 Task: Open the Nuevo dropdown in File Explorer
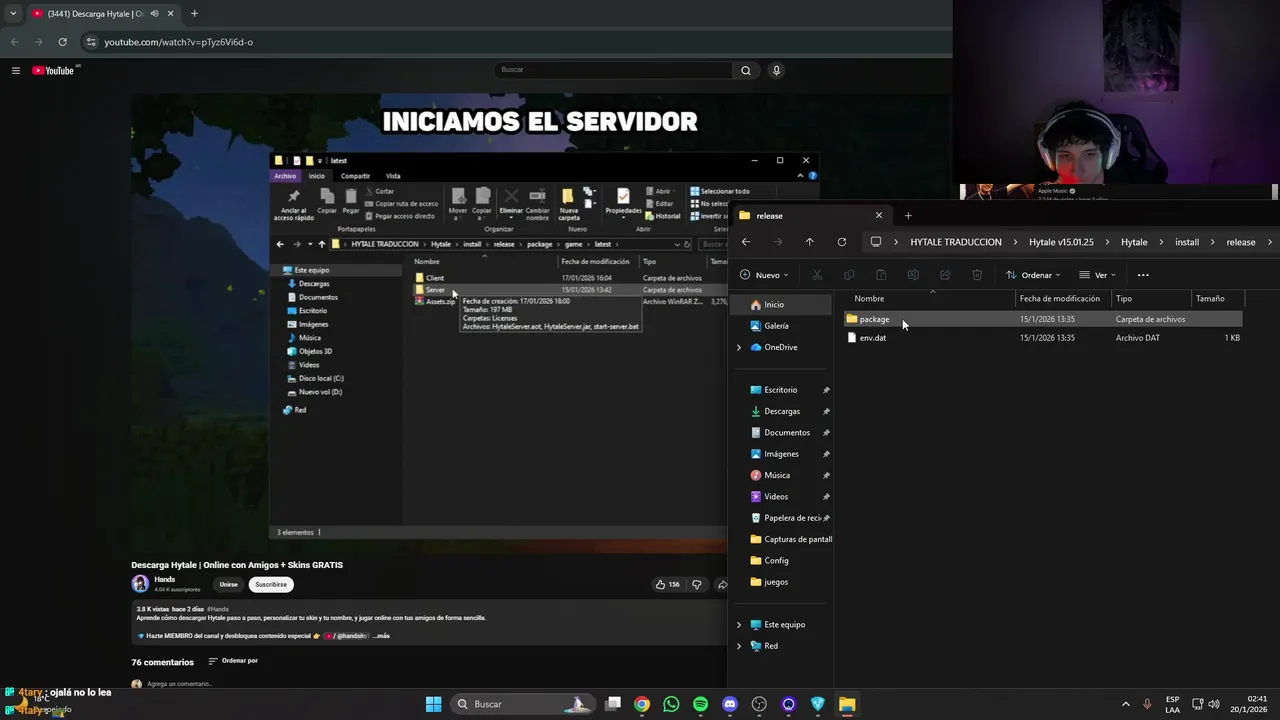point(765,275)
